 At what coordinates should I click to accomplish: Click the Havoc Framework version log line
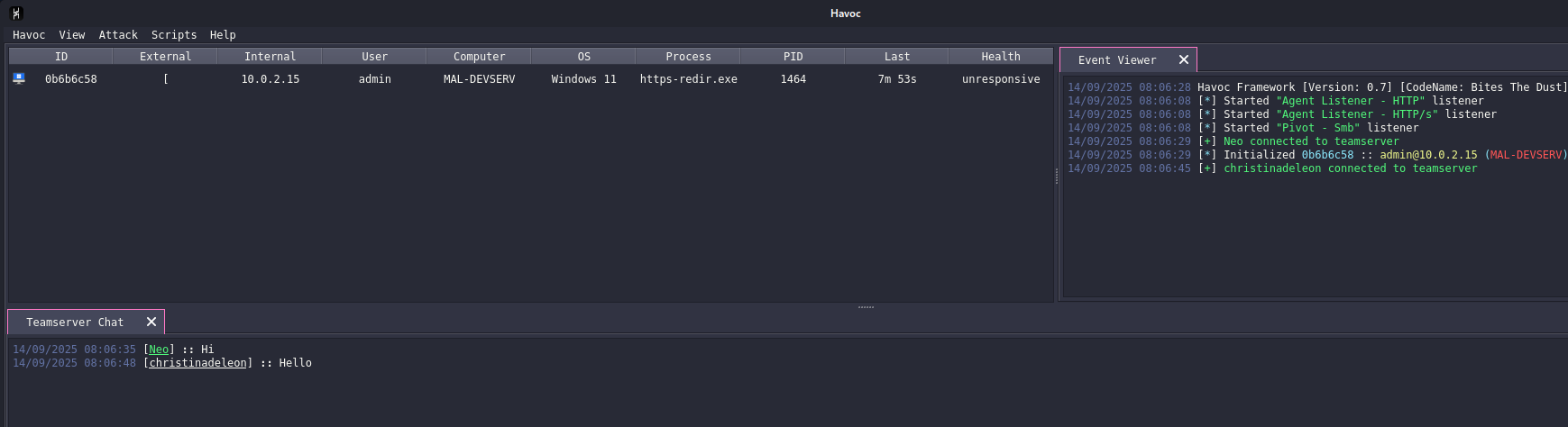[x=1317, y=87]
